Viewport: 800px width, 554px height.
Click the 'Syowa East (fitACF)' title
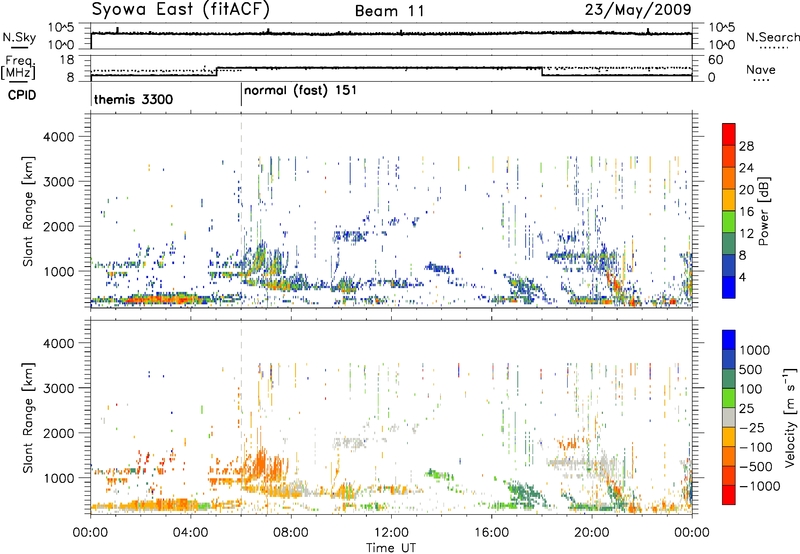click(x=181, y=10)
